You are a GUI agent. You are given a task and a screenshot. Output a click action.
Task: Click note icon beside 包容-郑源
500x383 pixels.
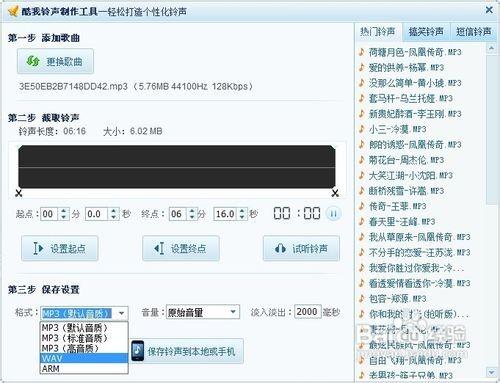point(362,298)
